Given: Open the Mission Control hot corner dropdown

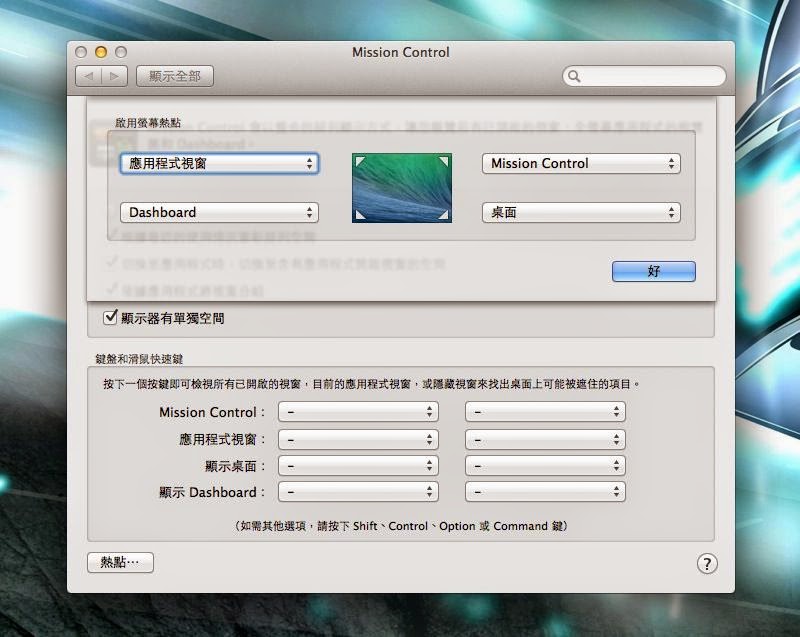Looking at the screenshot, I should 581,164.
